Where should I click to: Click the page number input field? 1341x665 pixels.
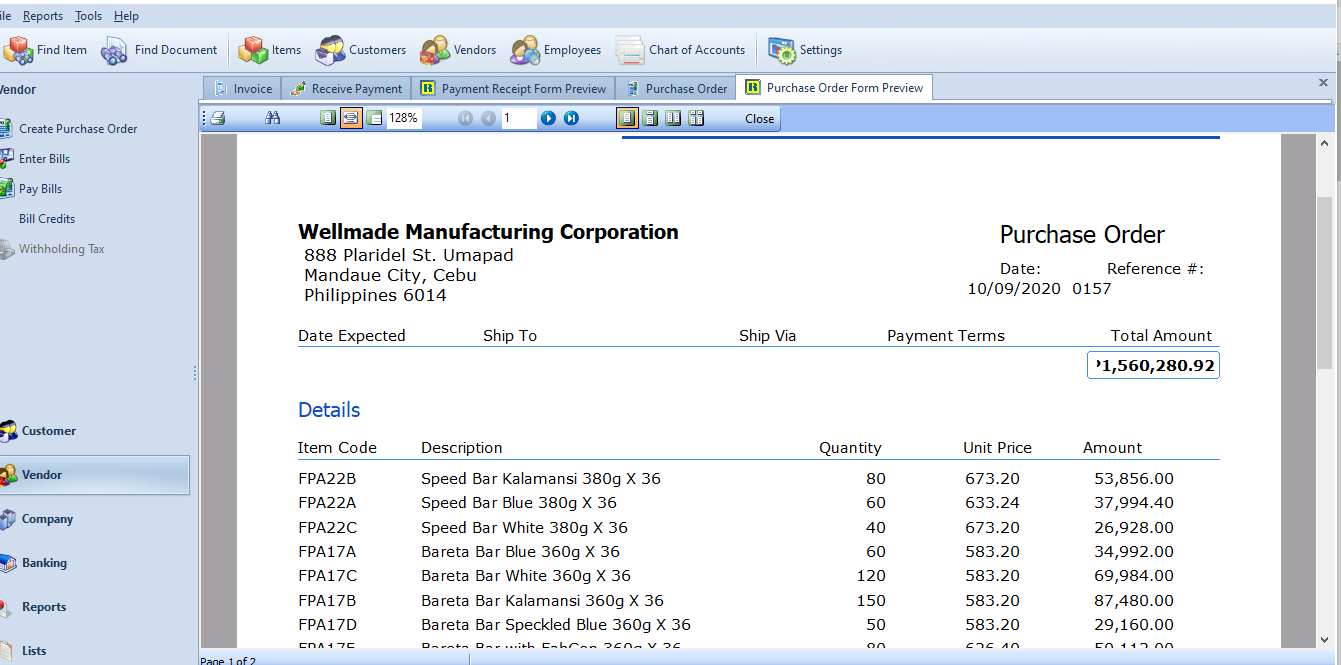tap(519, 118)
